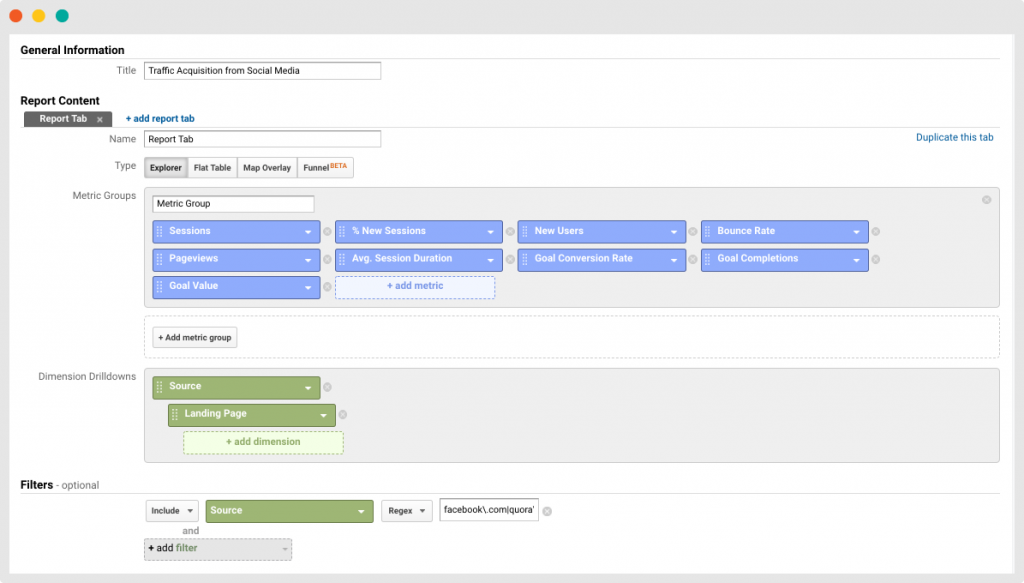
Task: Click into the report Title input field
Action: pos(262,71)
